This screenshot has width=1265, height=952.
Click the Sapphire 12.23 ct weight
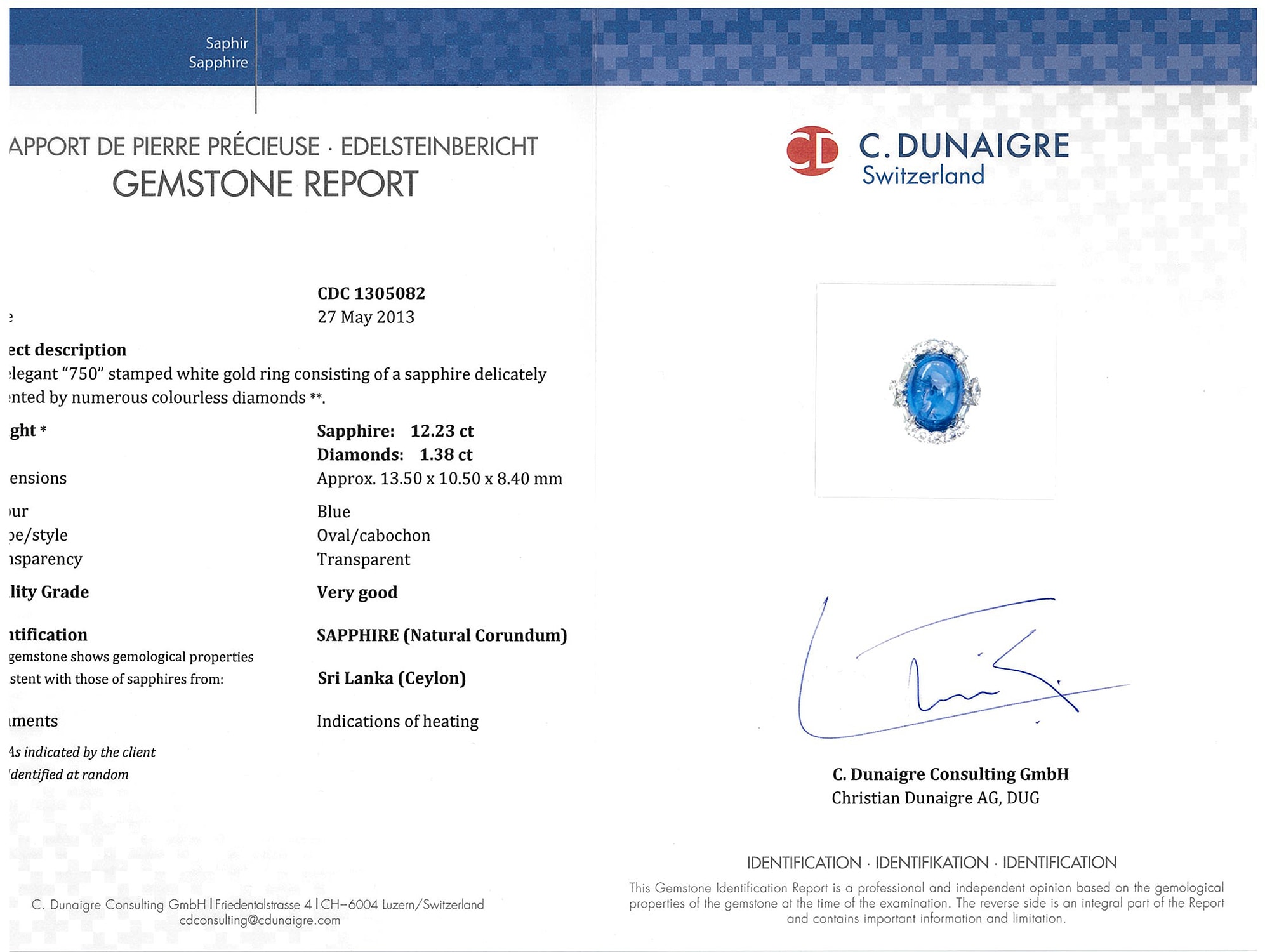click(395, 431)
